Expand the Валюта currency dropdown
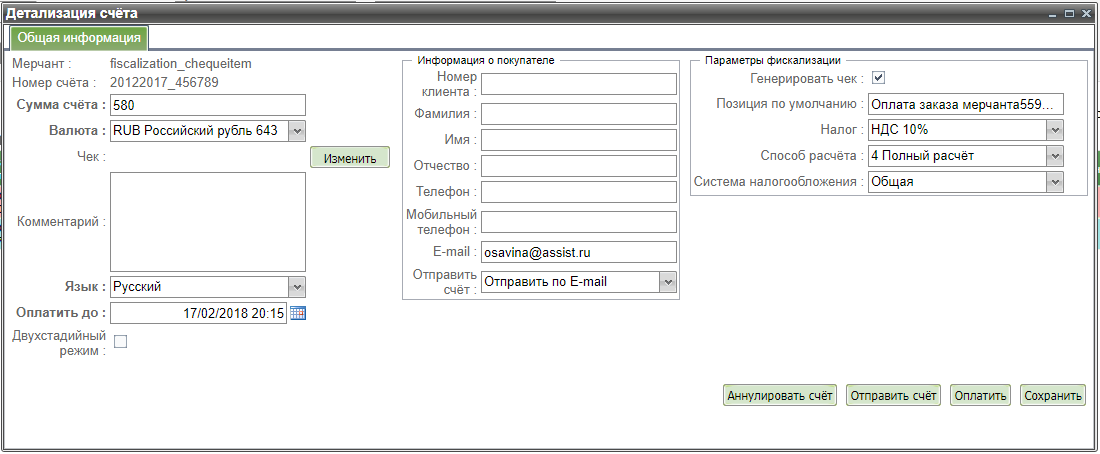This screenshot has height=454, width=1100. click(296, 130)
